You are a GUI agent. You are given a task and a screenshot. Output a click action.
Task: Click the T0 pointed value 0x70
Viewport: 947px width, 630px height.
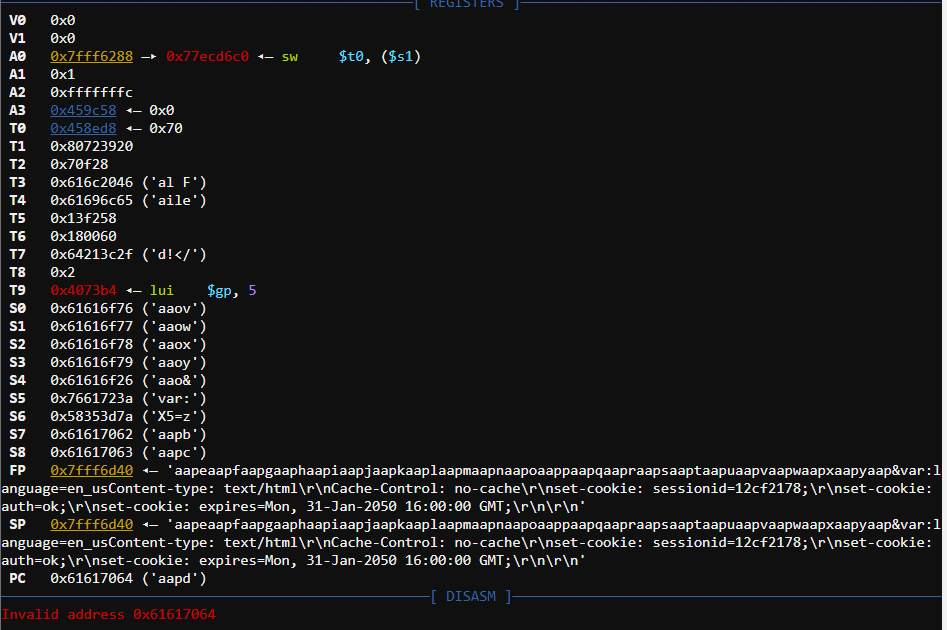(166, 129)
